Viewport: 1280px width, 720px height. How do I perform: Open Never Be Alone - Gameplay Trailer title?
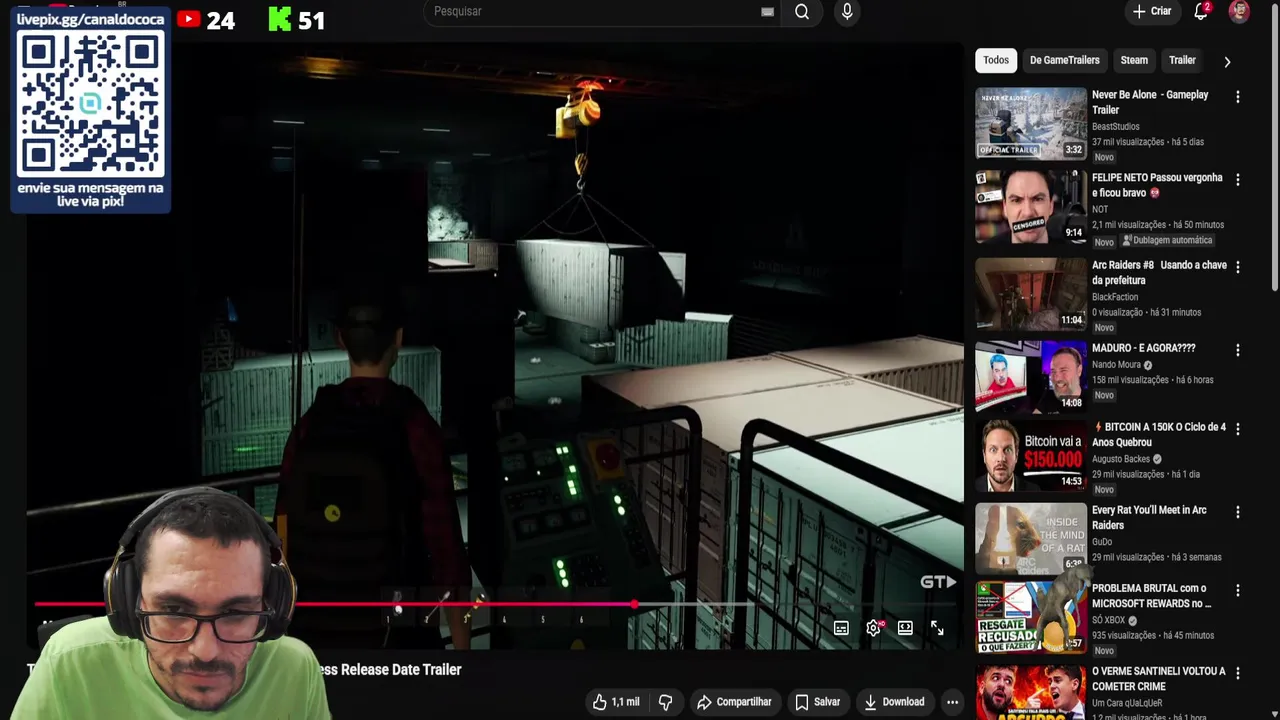(1150, 102)
